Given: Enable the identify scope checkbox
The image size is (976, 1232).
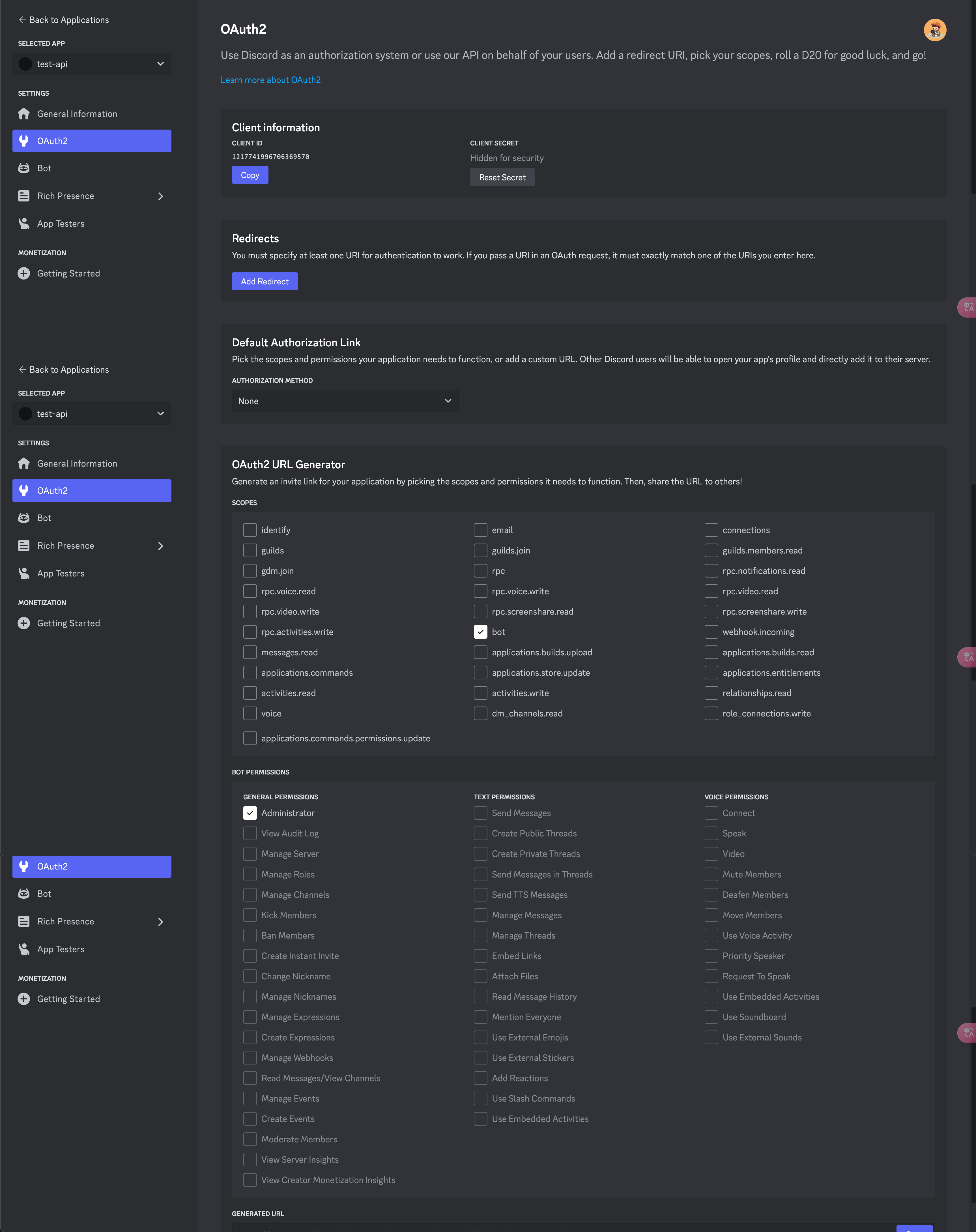Looking at the screenshot, I should [x=250, y=530].
